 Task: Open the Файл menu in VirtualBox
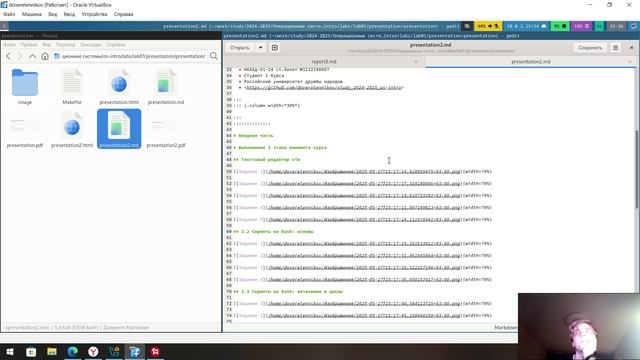[9, 14]
